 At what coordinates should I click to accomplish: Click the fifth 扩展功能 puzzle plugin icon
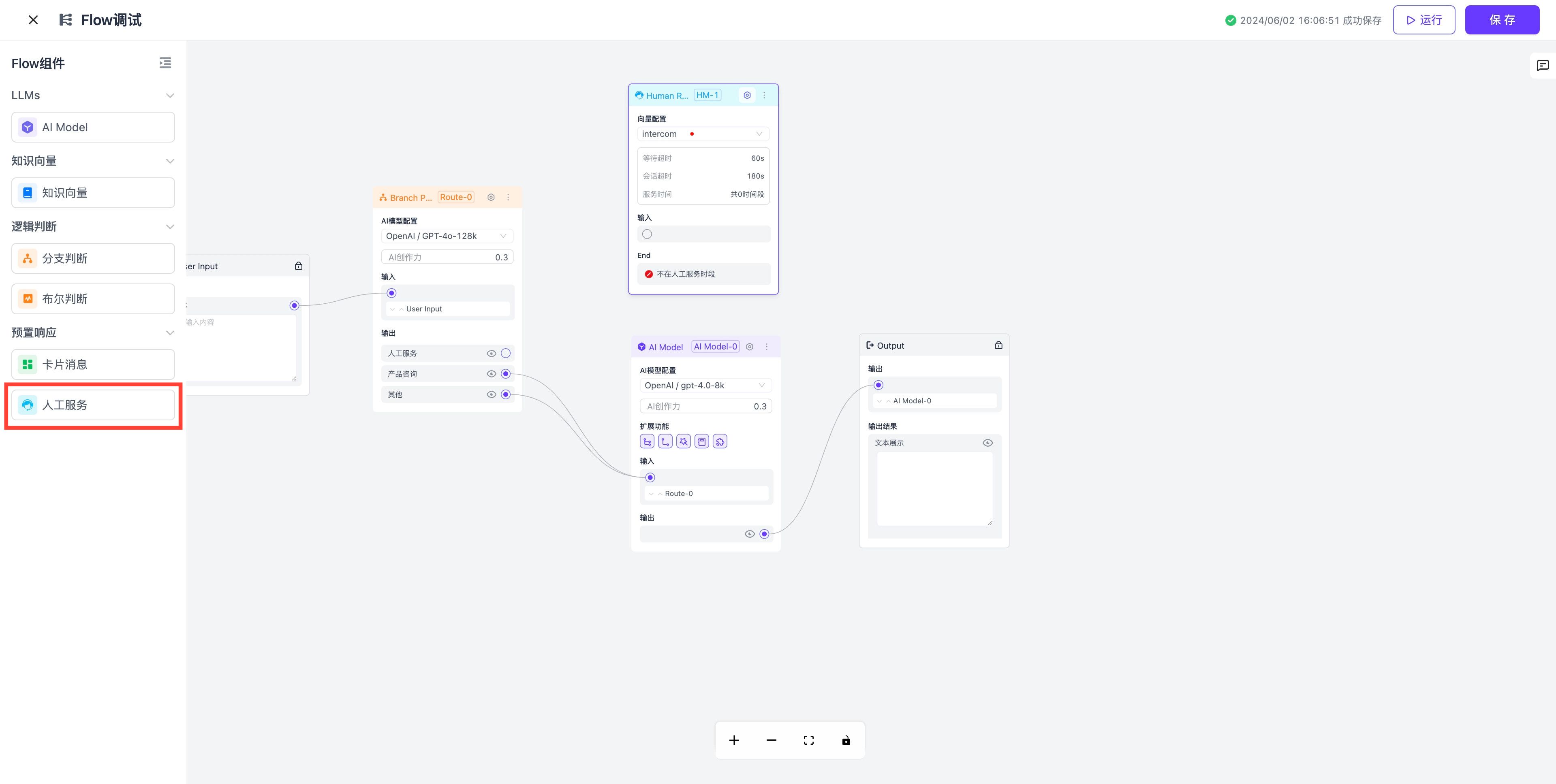point(719,442)
